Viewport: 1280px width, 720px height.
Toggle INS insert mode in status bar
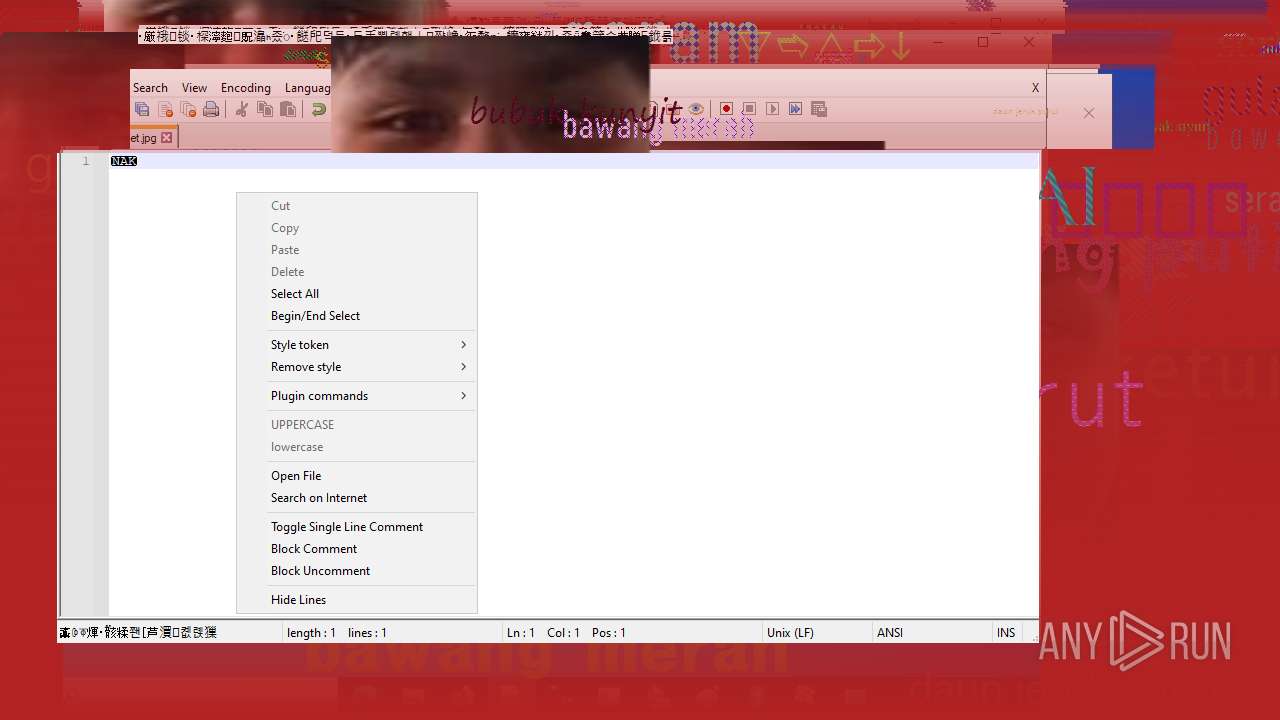pyautogui.click(x=1006, y=633)
